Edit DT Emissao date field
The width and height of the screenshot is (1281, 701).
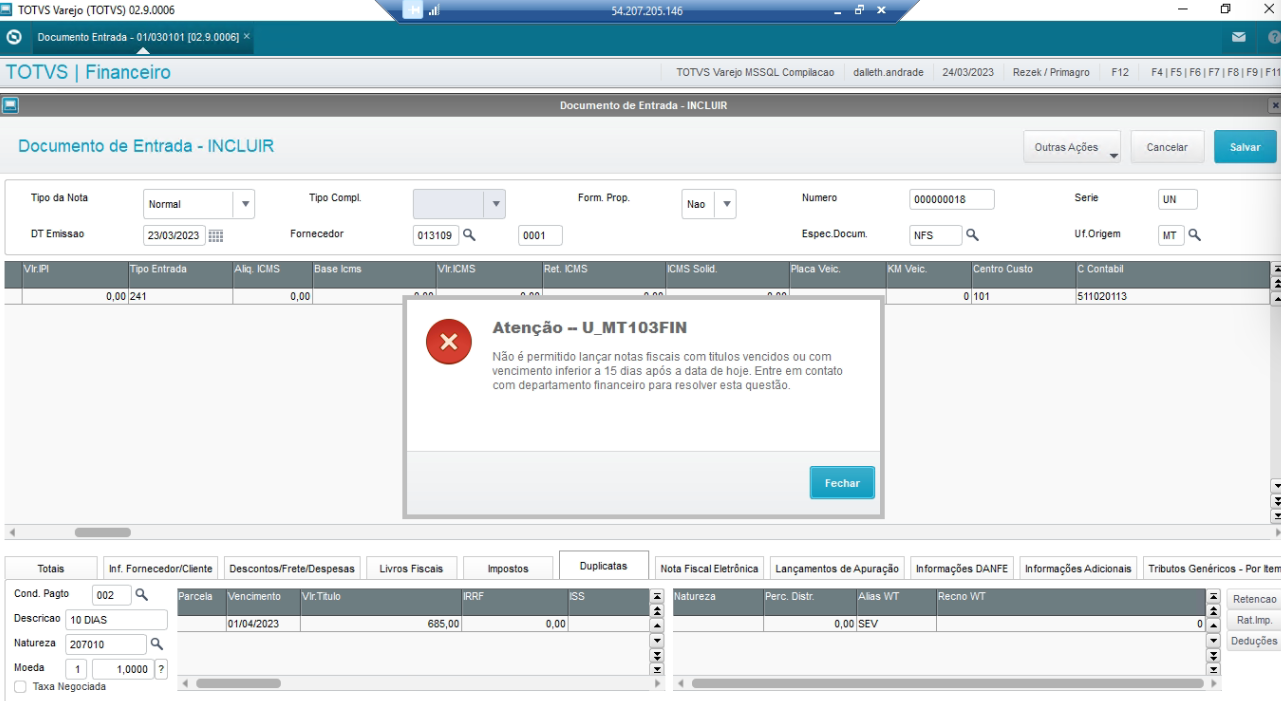pyautogui.click(x=173, y=236)
